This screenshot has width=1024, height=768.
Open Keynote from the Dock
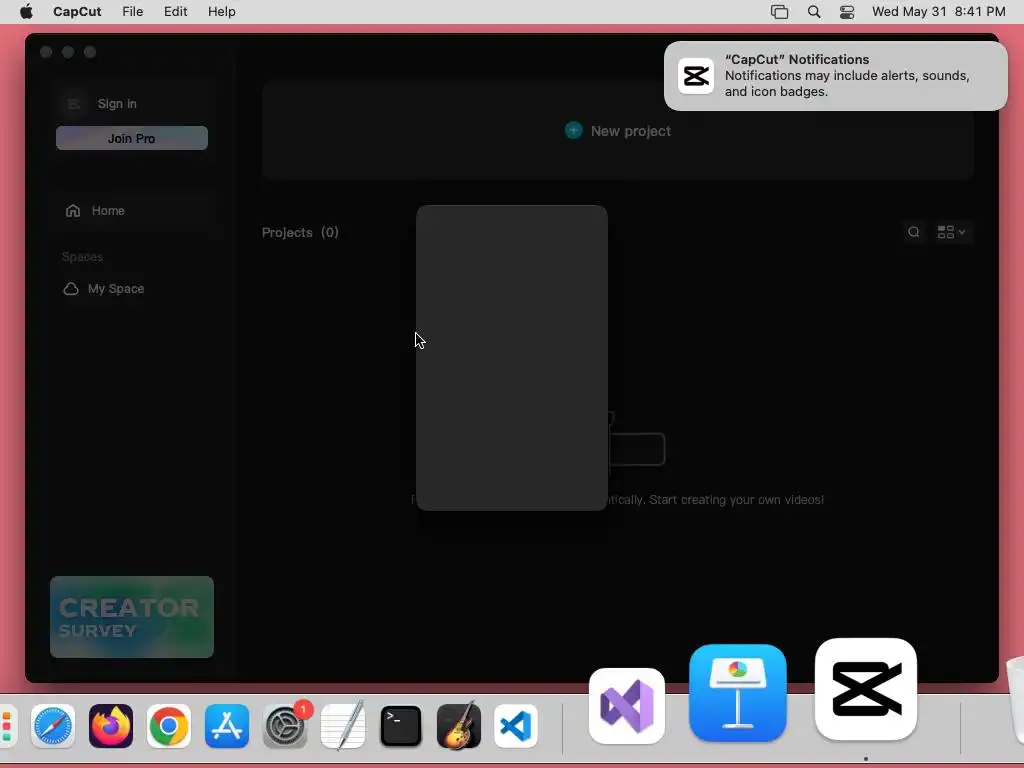pos(738,693)
